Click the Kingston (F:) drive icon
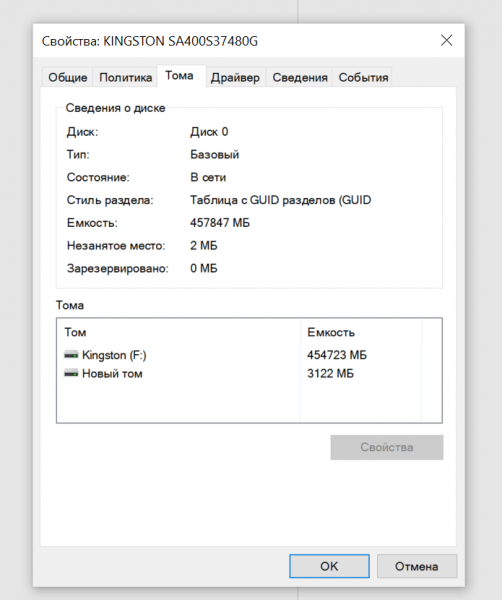The height and width of the screenshot is (600, 502). (71, 355)
